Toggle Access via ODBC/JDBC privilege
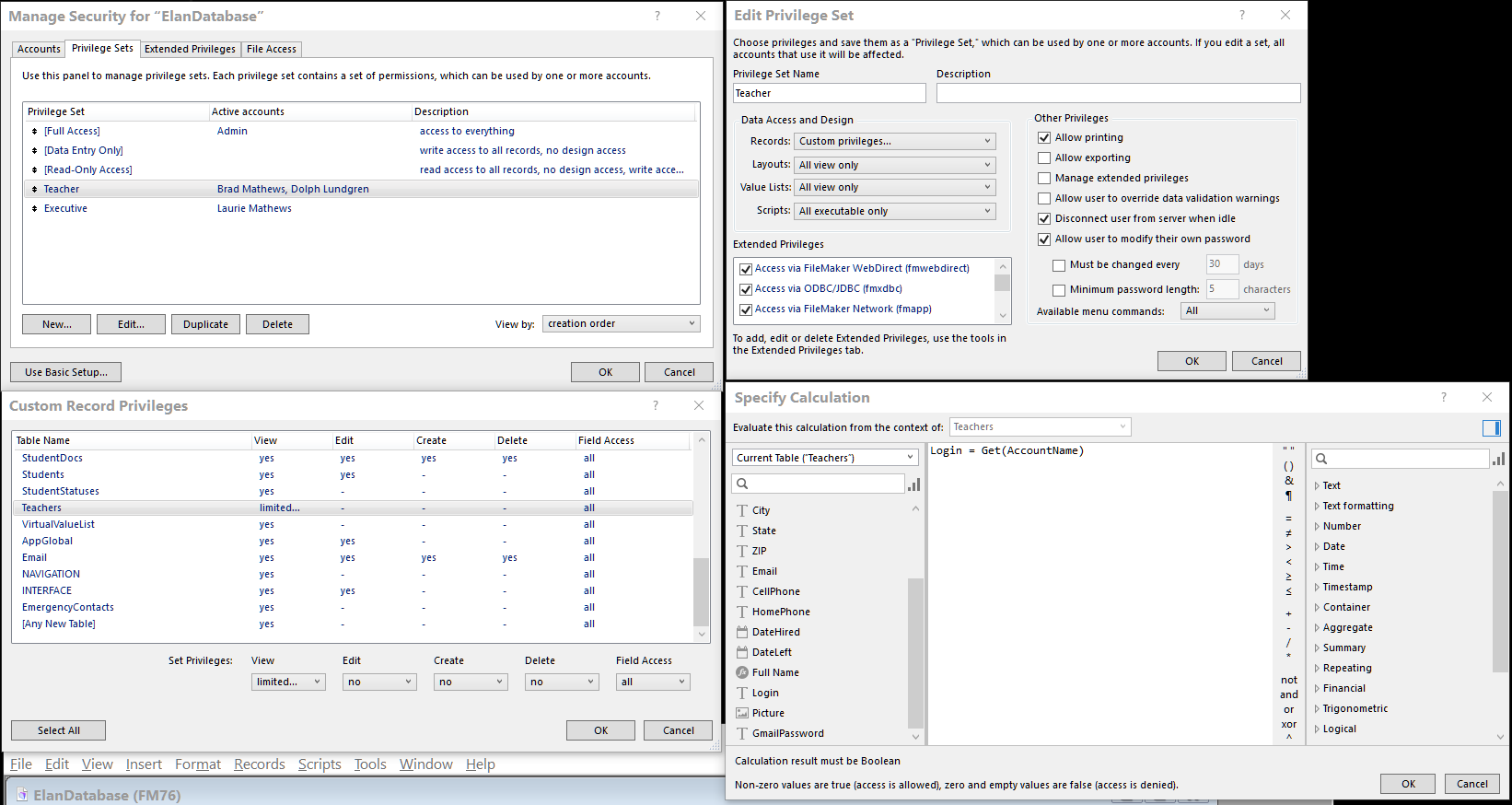 click(x=746, y=289)
